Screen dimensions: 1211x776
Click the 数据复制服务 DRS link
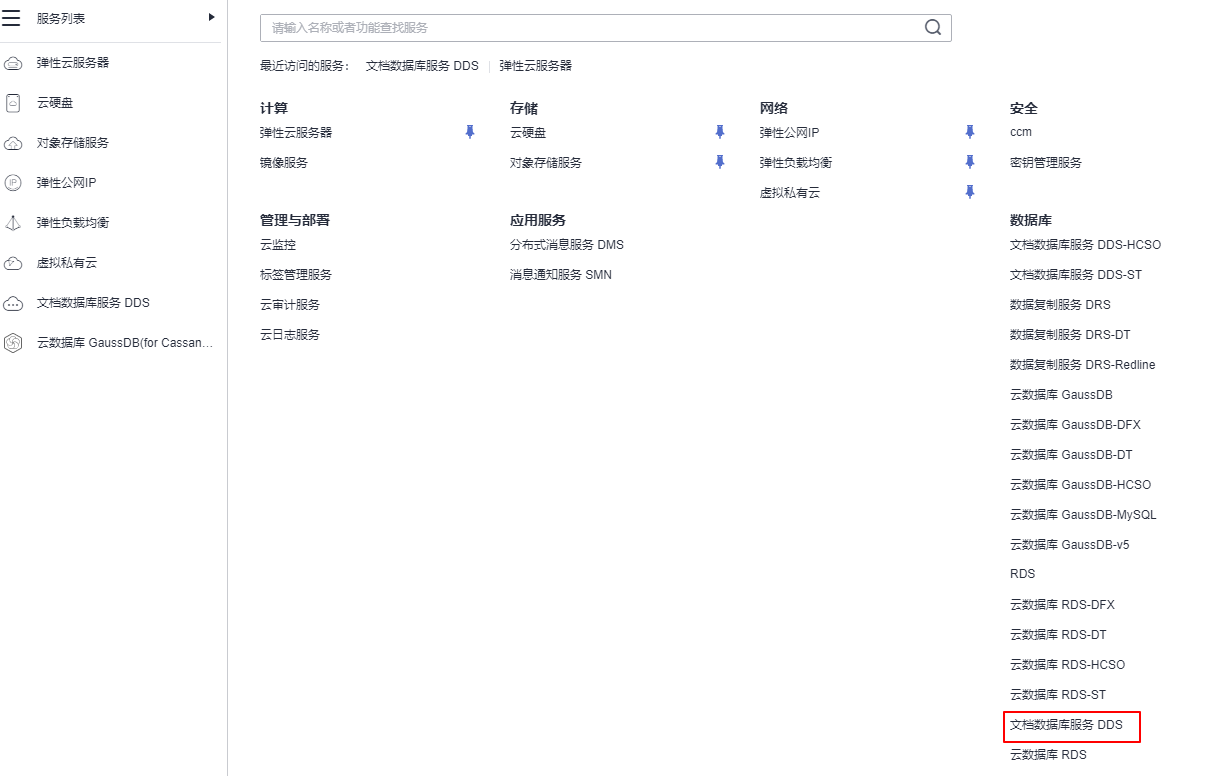(1062, 304)
